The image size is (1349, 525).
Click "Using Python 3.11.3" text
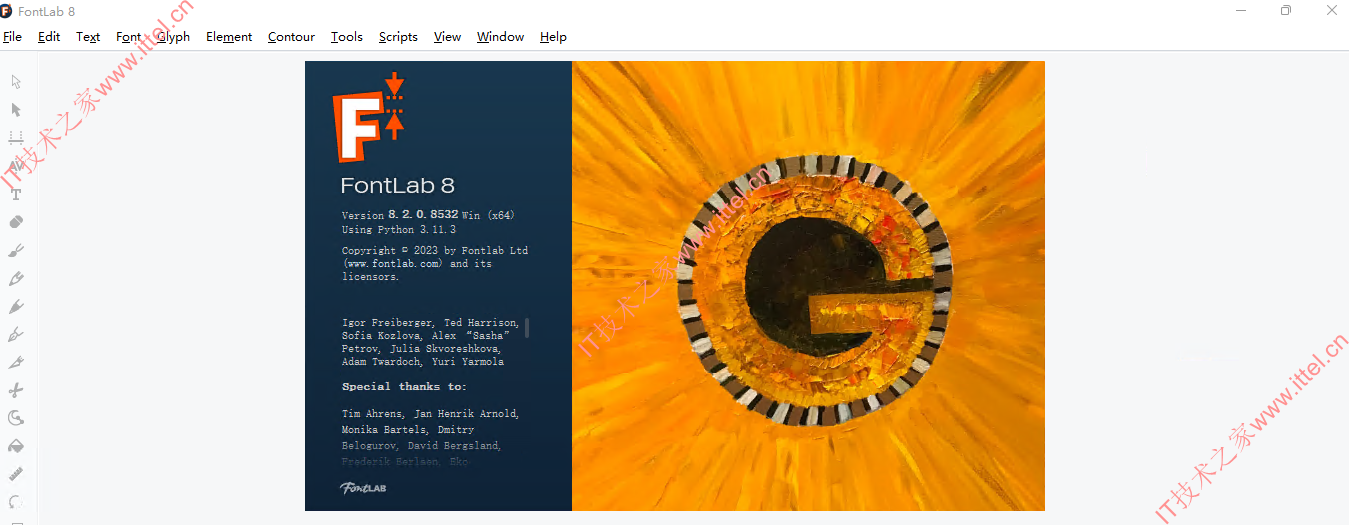pos(399,230)
